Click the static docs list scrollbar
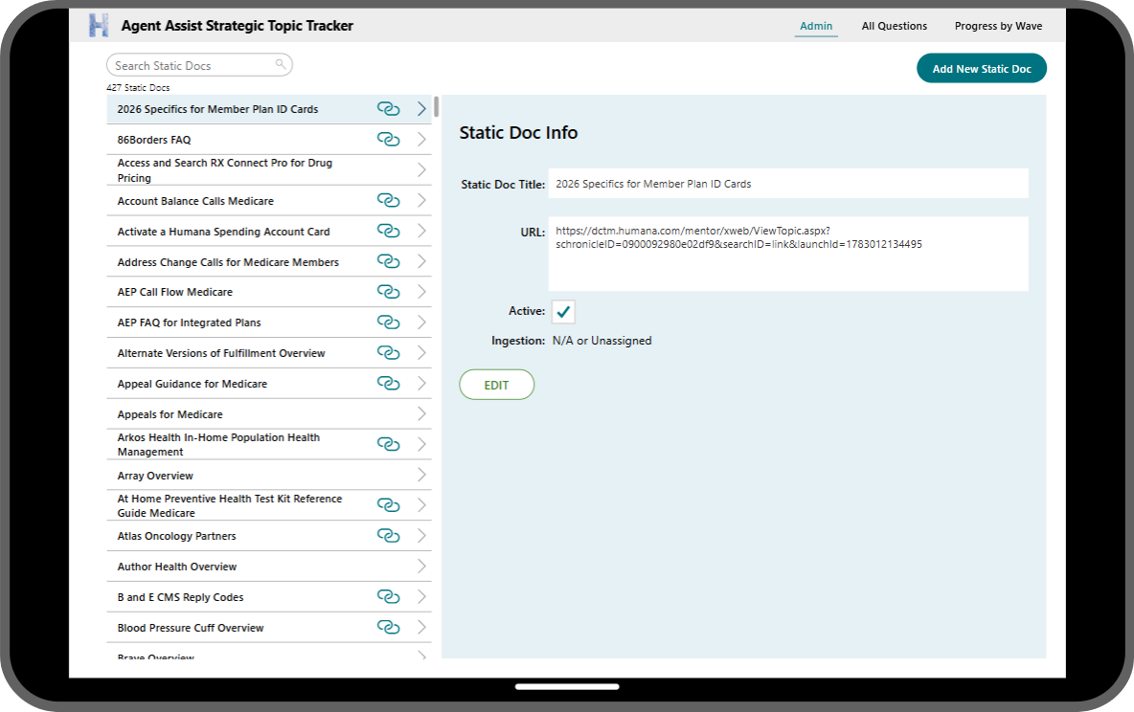The height and width of the screenshot is (712, 1134). pyautogui.click(x=436, y=106)
